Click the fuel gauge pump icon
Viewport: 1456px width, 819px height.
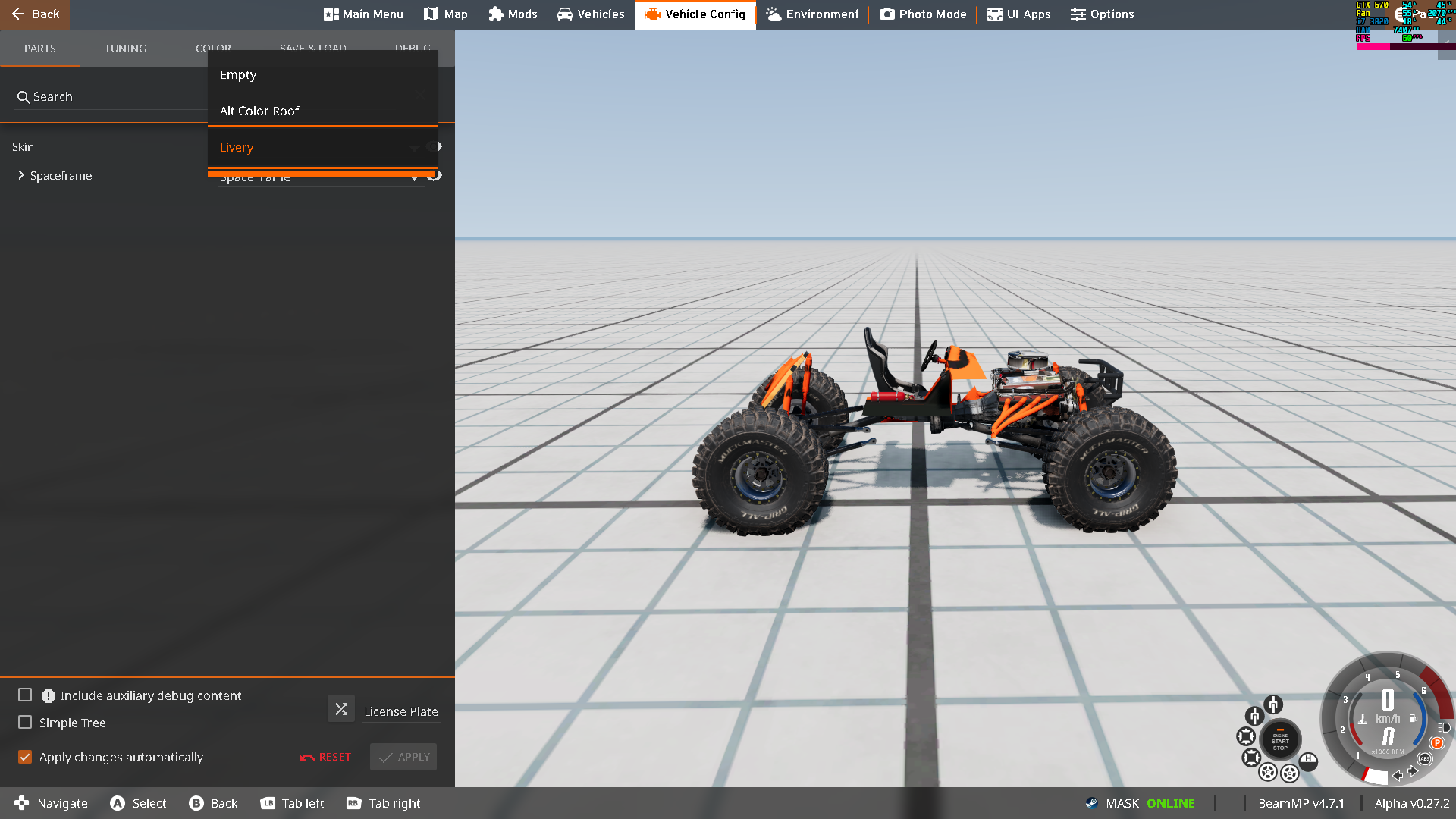[1413, 718]
